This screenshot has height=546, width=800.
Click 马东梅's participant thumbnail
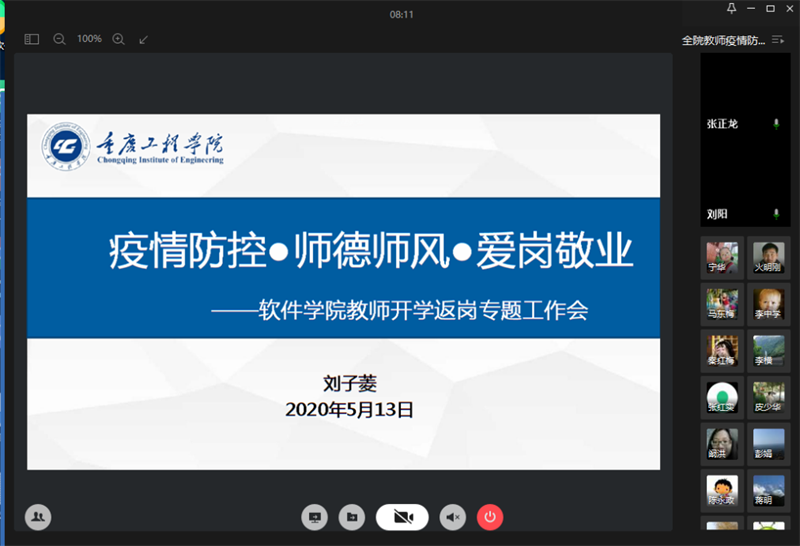[722, 301]
